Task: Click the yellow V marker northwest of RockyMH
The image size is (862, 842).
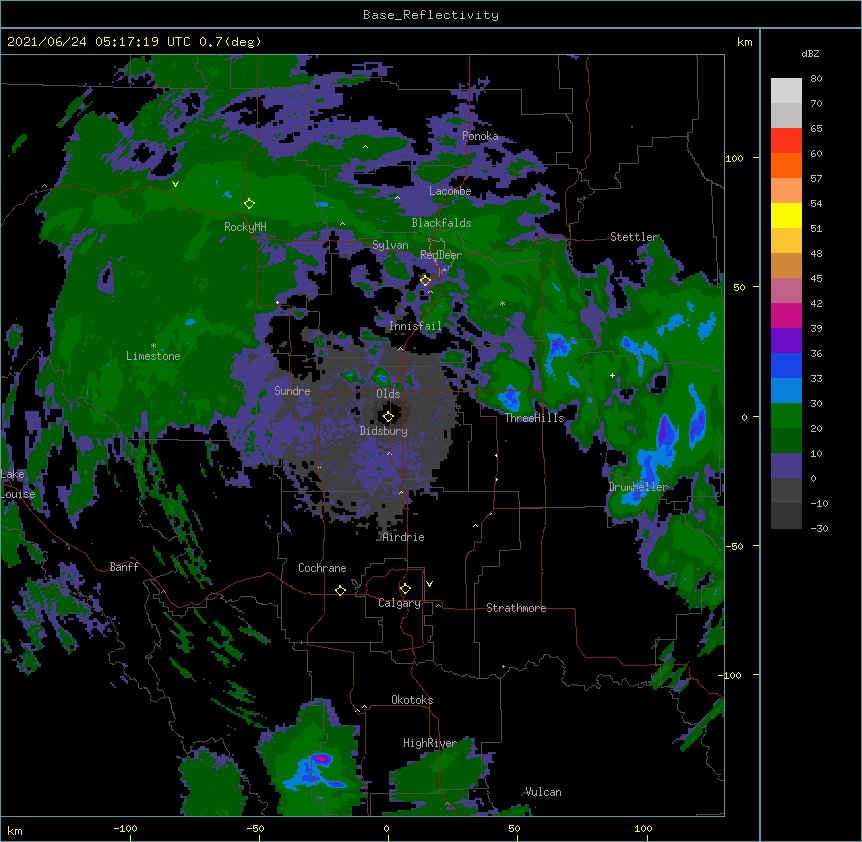Action: tap(175, 184)
